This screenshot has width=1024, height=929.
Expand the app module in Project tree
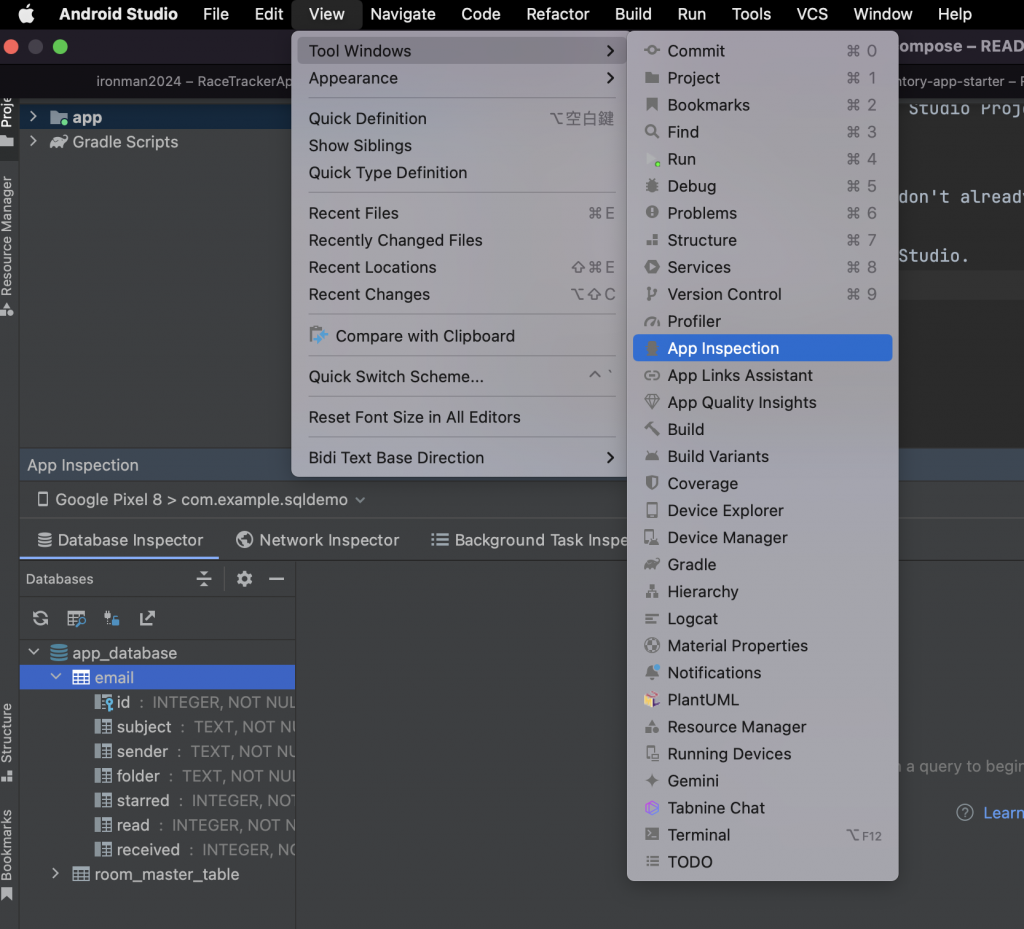click(x=33, y=117)
